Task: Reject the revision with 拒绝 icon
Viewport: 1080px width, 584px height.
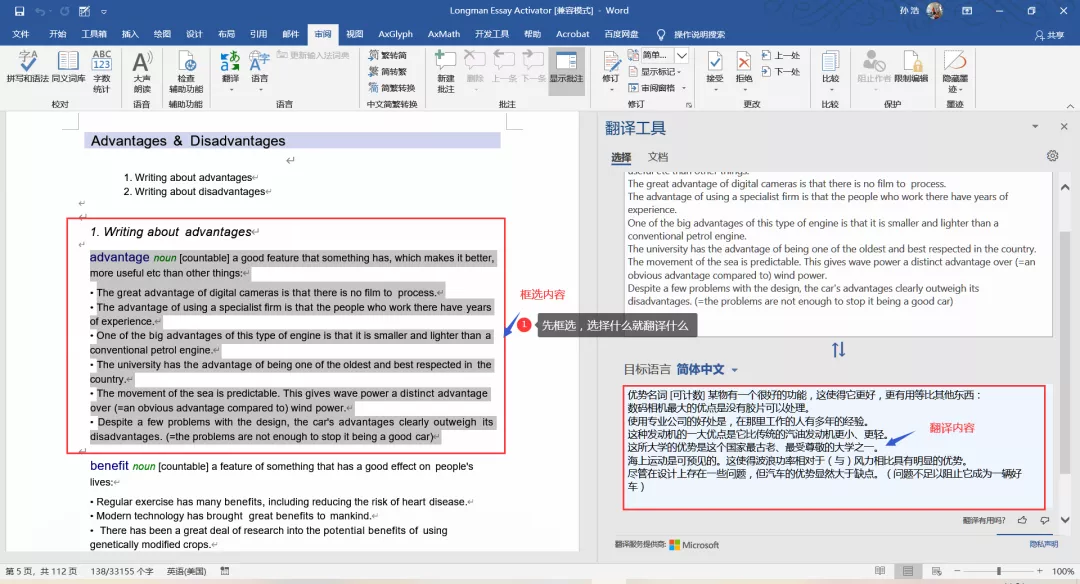Action: point(743,62)
